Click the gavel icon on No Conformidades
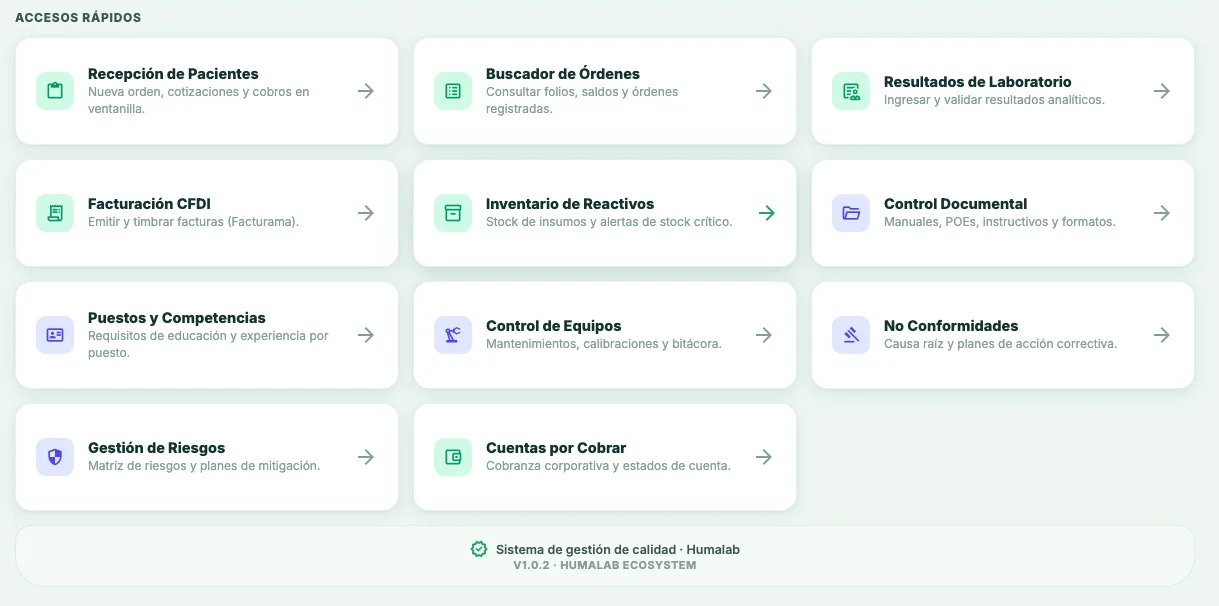This screenshot has height=606, width=1219. click(x=851, y=335)
